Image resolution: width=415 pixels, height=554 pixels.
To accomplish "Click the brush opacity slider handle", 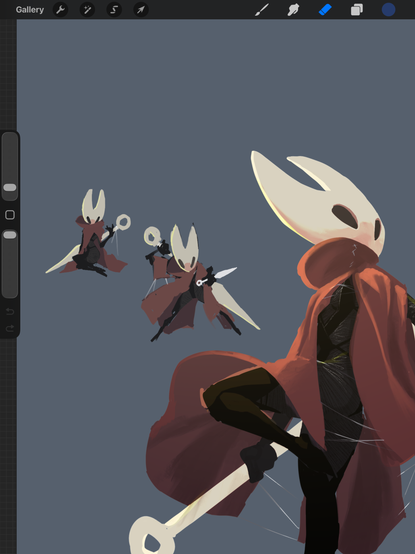I will (10, 235).
